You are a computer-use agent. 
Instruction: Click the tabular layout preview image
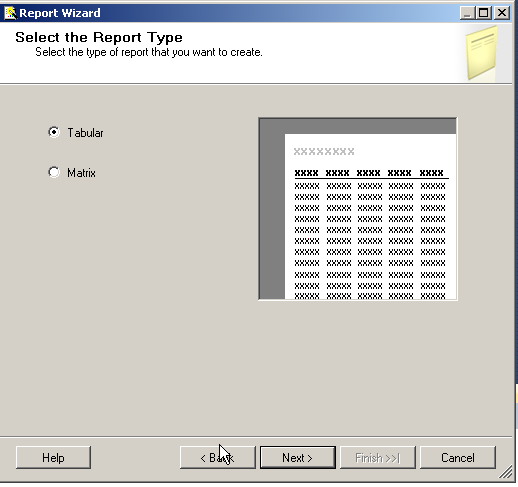(358, 209)
